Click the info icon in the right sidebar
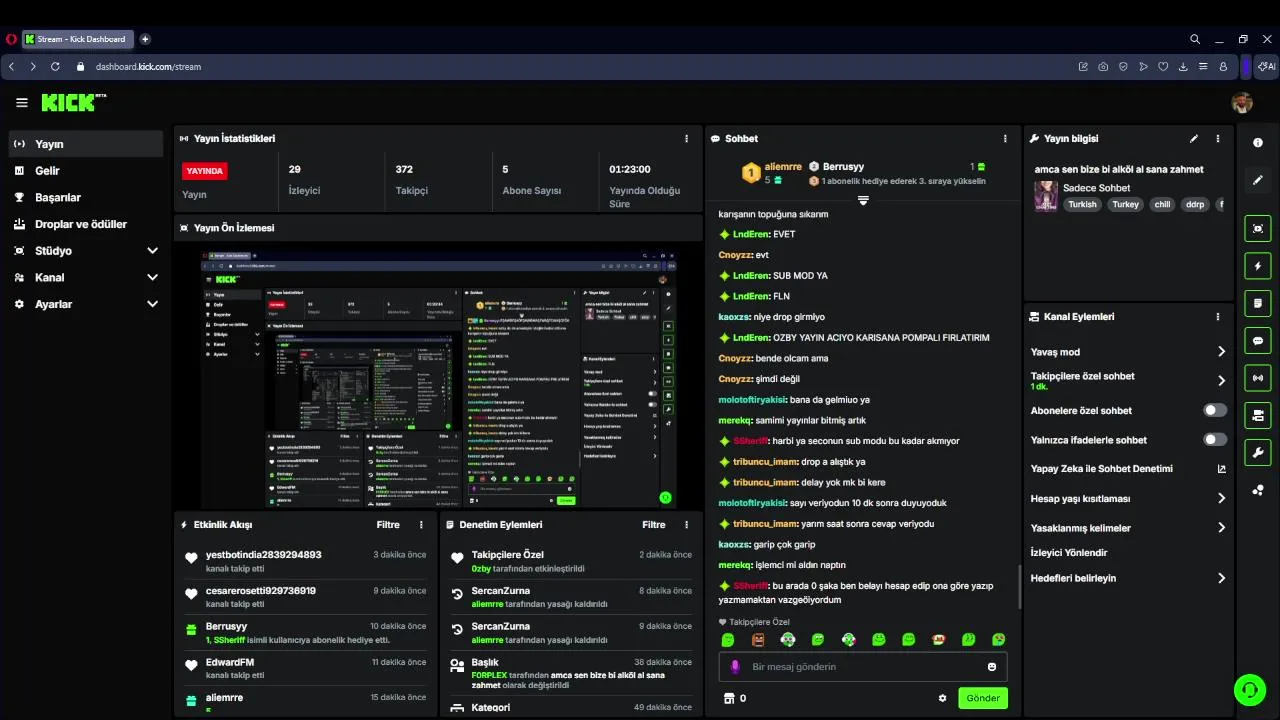The image size is (1280, 720). tap(1258, 143)
